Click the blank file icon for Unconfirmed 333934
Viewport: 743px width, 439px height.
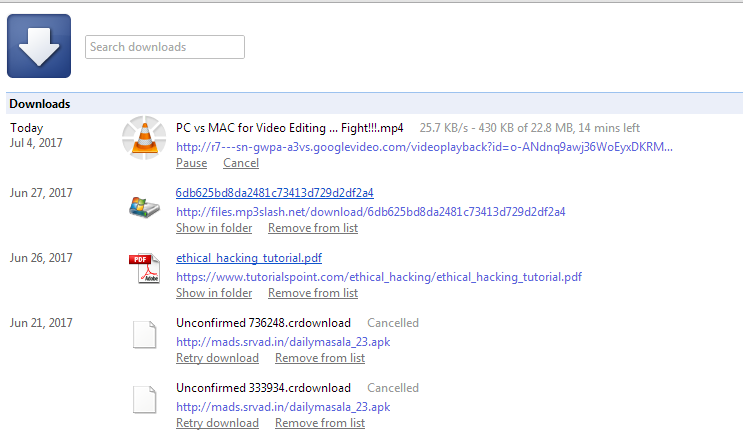(x=145, y=400)
